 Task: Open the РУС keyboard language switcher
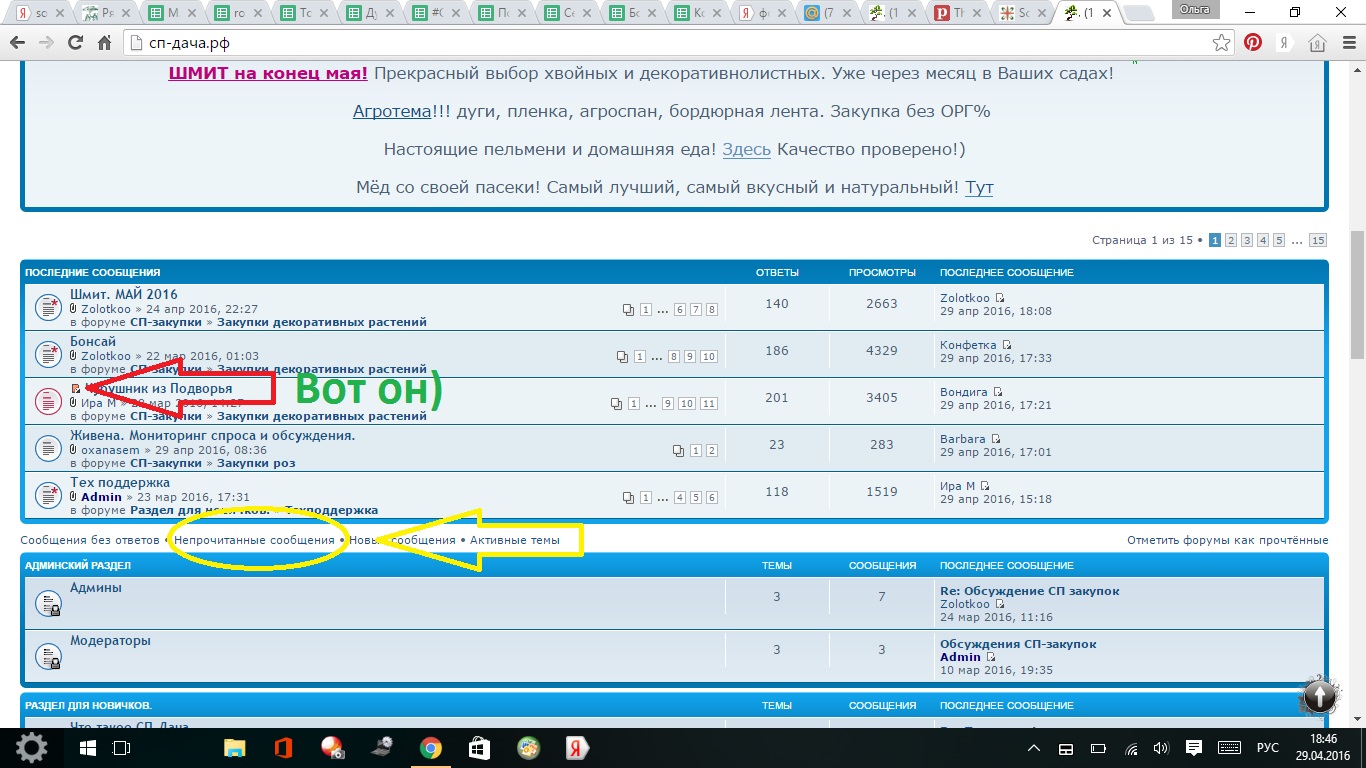coord(1267,748)
